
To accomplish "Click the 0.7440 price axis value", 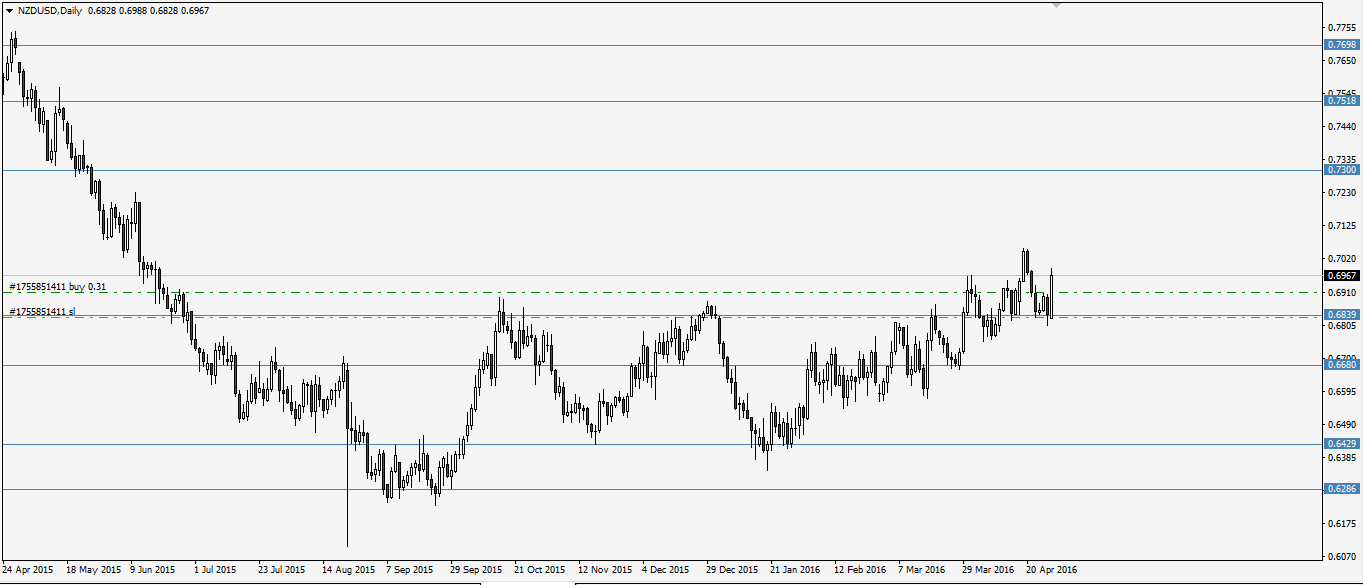I will [x=1343, y=126].
